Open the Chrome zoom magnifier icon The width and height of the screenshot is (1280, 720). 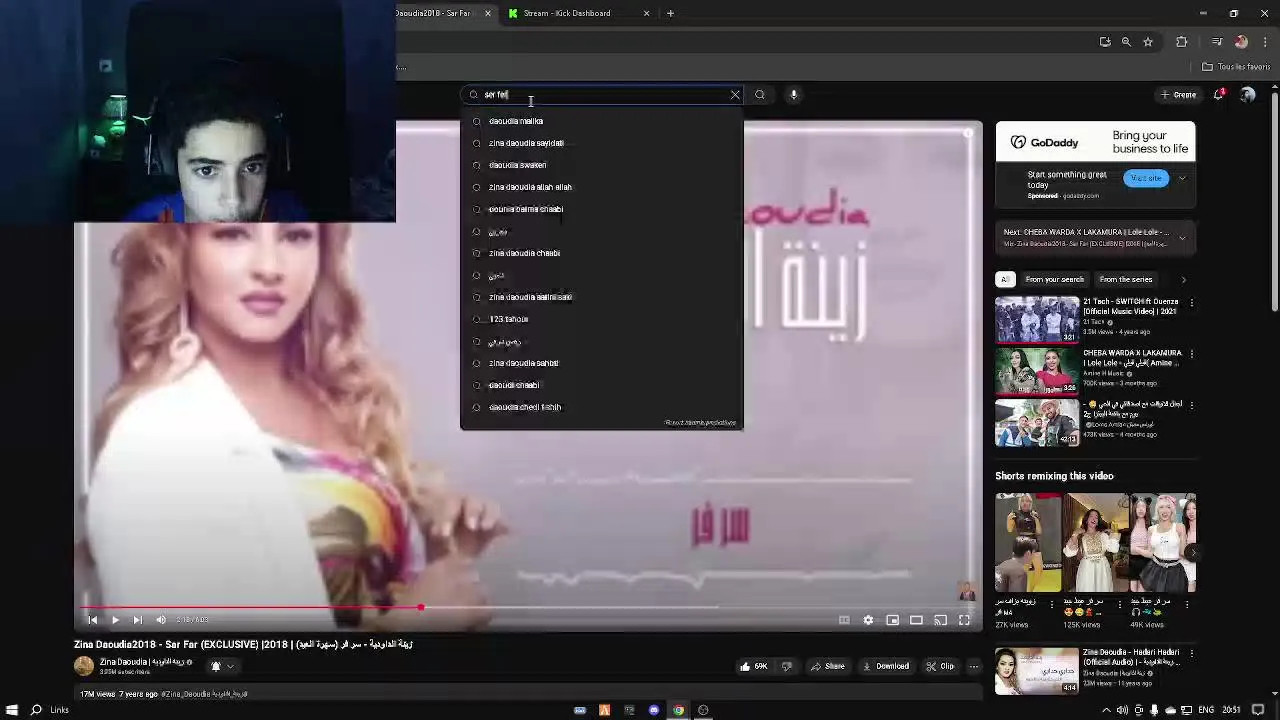pos(1126,42)
